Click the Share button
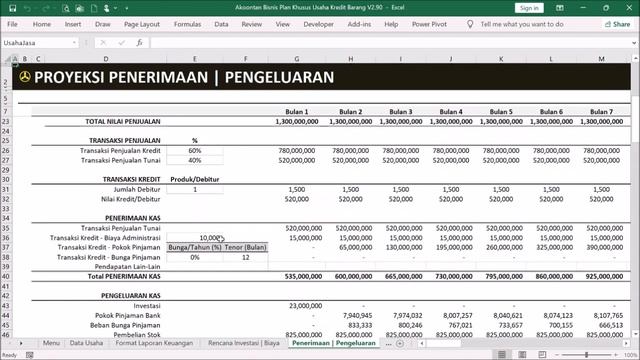The image size is (640, 360). (x=618, y=24)
